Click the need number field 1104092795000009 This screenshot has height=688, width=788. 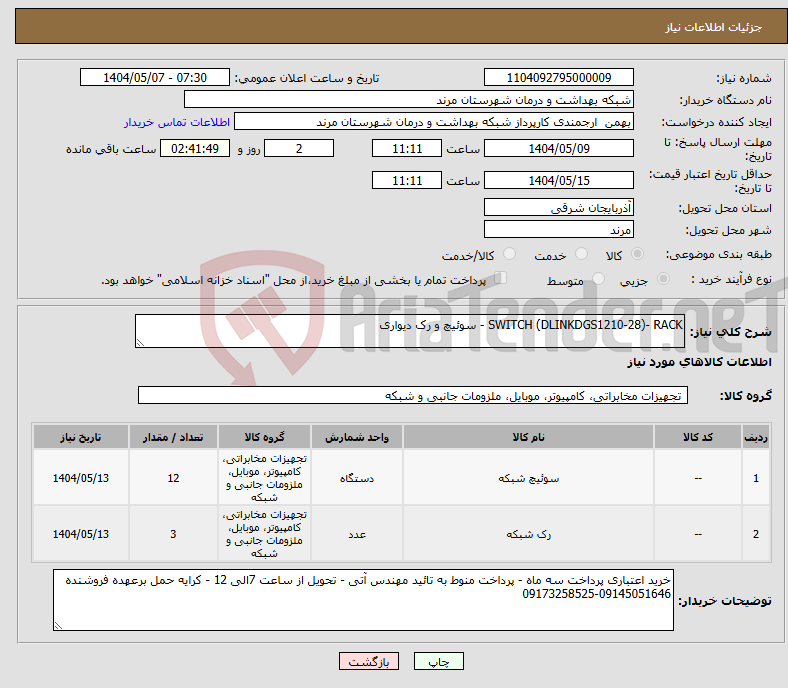pyautogui.click(x=558, y=78)
